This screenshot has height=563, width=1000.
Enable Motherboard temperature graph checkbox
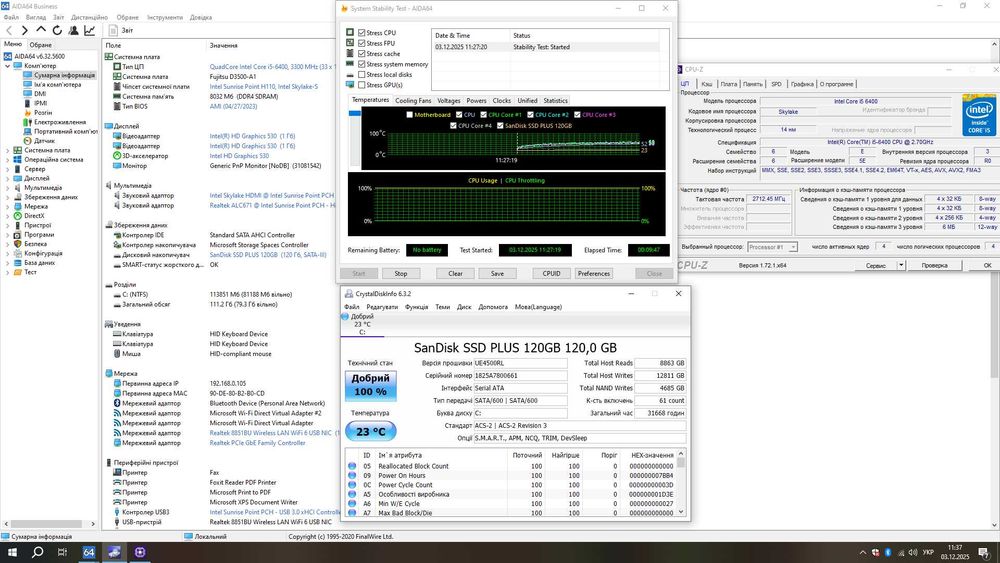tap(409, 115)
